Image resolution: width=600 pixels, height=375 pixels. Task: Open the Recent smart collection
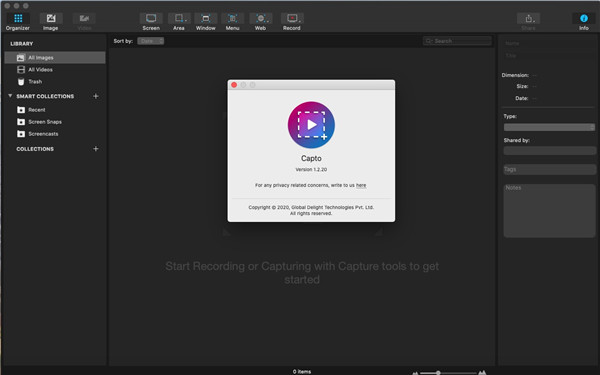click(55, 110)
